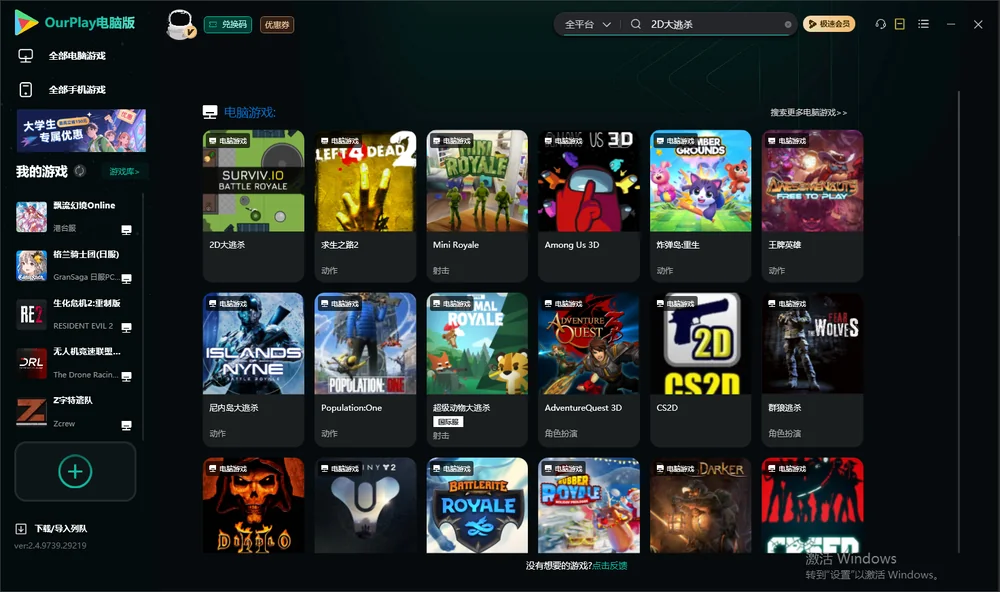The height and width of the screenshot is (592, 1000).
Task: Click the yellow mini-window mode icon
Action: (900, 24)
